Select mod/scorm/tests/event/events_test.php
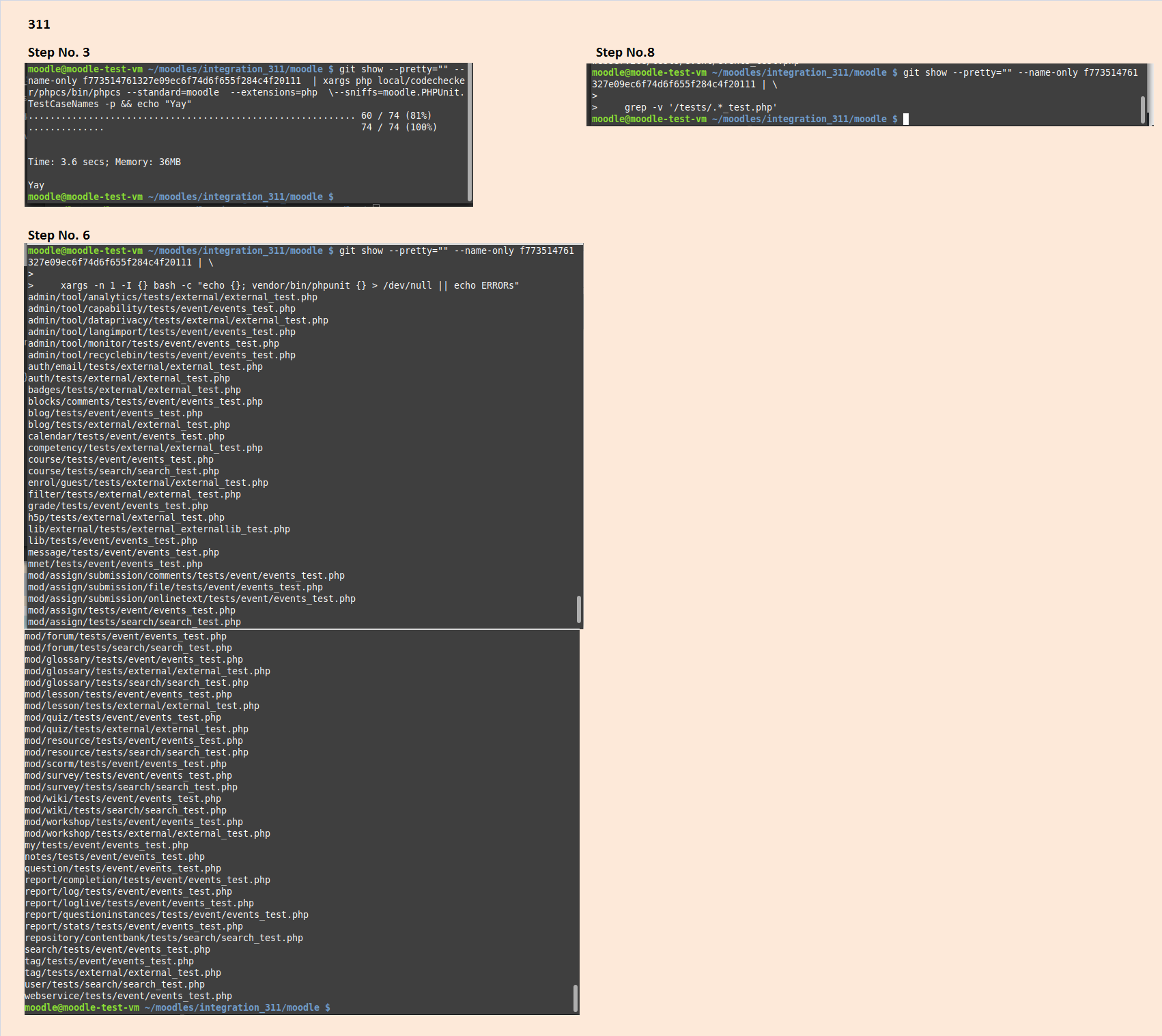Image resolution: width=1162 pixels, height=1036 pixels. tap(126, 764)
